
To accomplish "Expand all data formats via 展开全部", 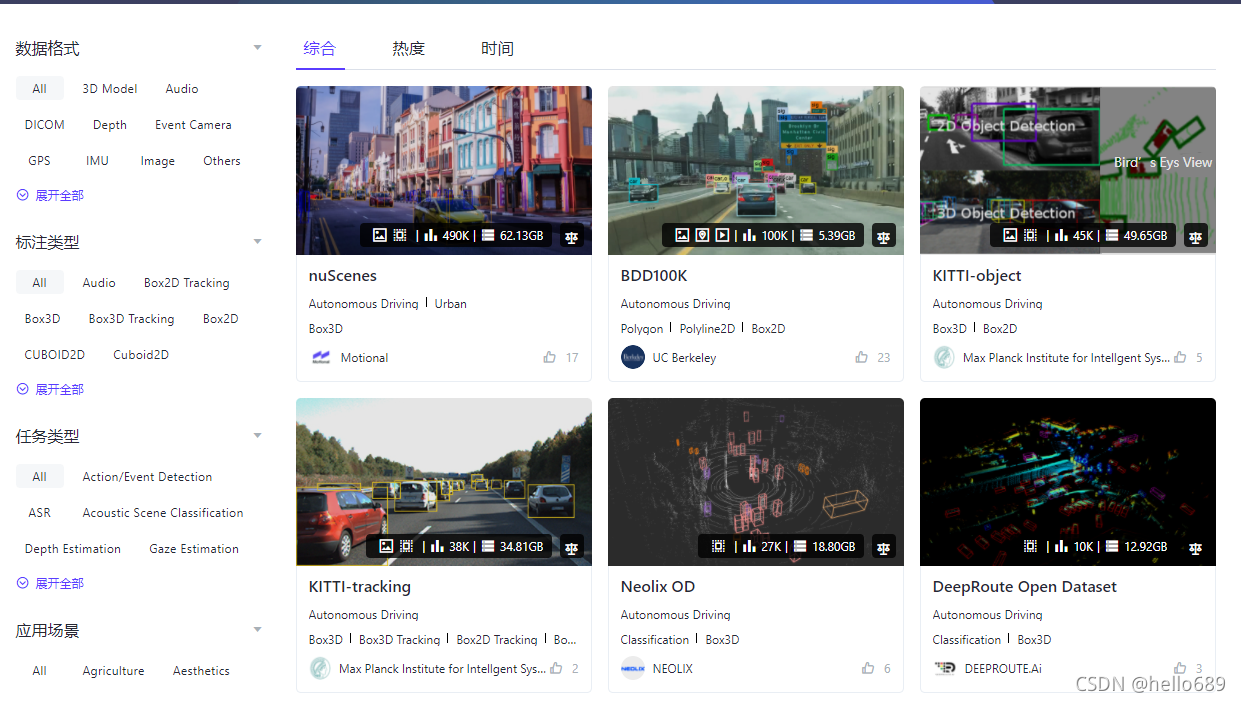I will pyautogui.click(x=50, y=195).
